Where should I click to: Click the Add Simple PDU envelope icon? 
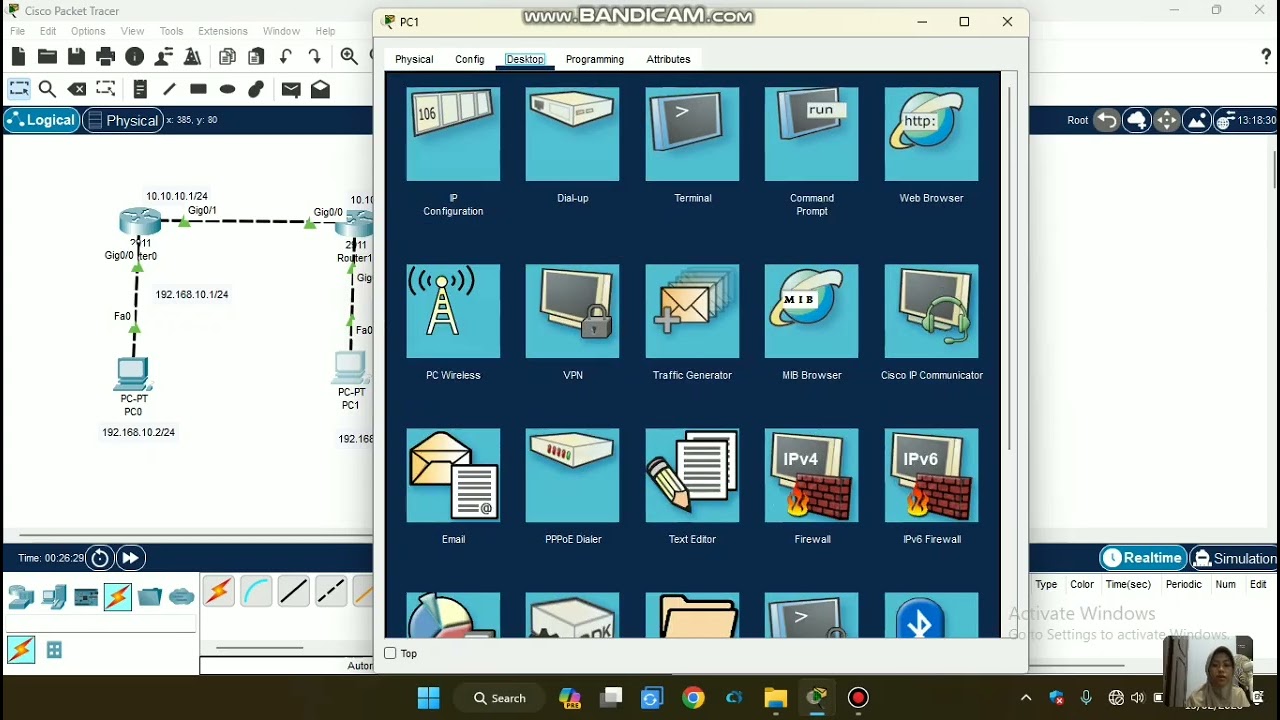click(291, 89)
